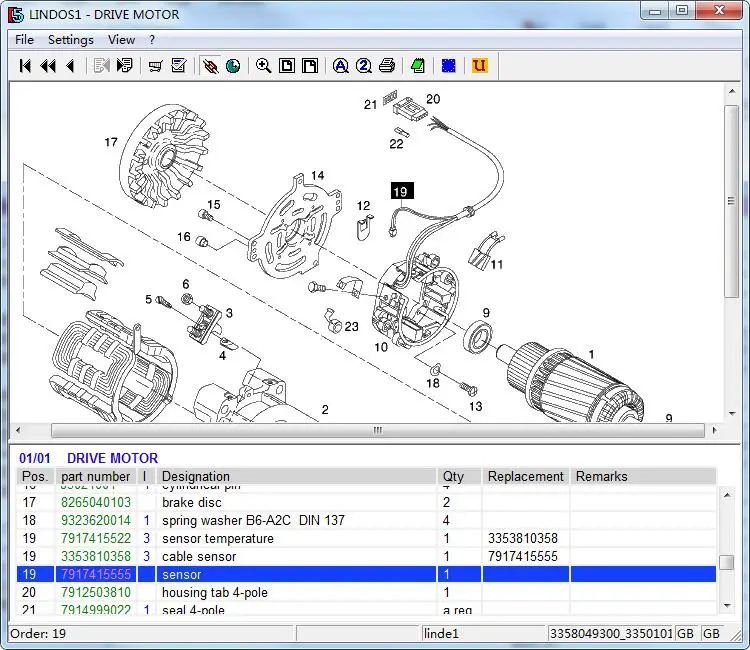Click callout number 17 on the diagram
The image size is (750, 650).
click(111, 142)
